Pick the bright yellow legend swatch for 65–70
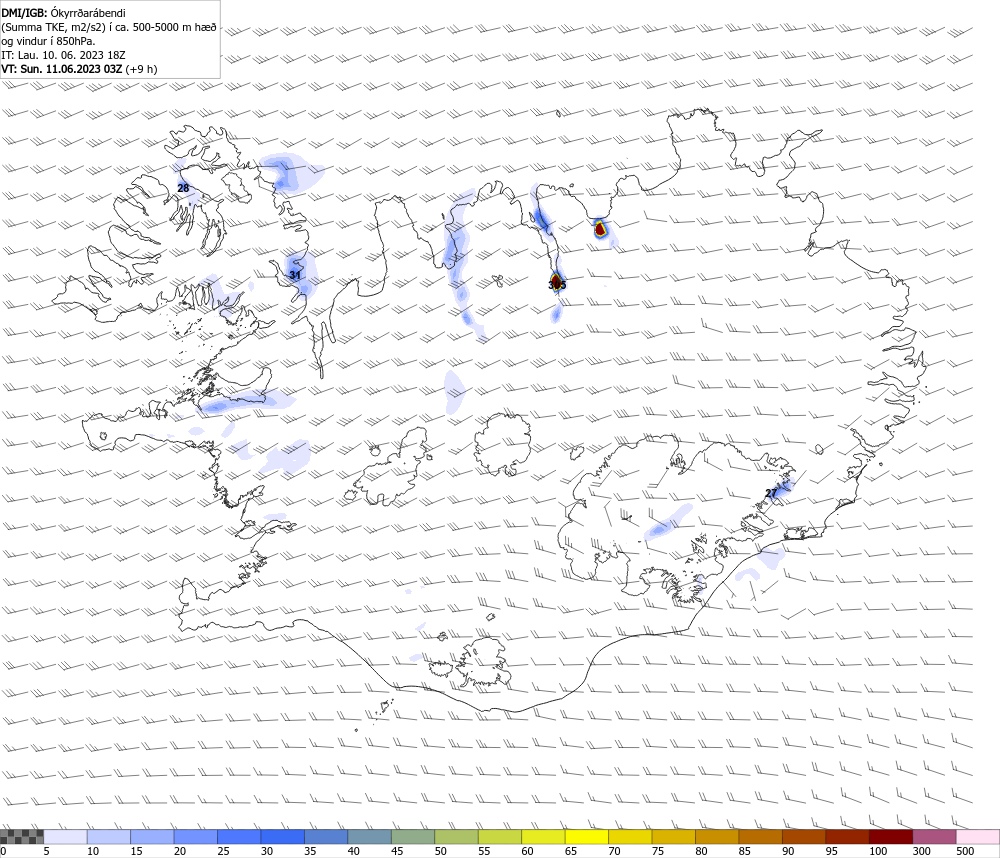 (587, 837)
